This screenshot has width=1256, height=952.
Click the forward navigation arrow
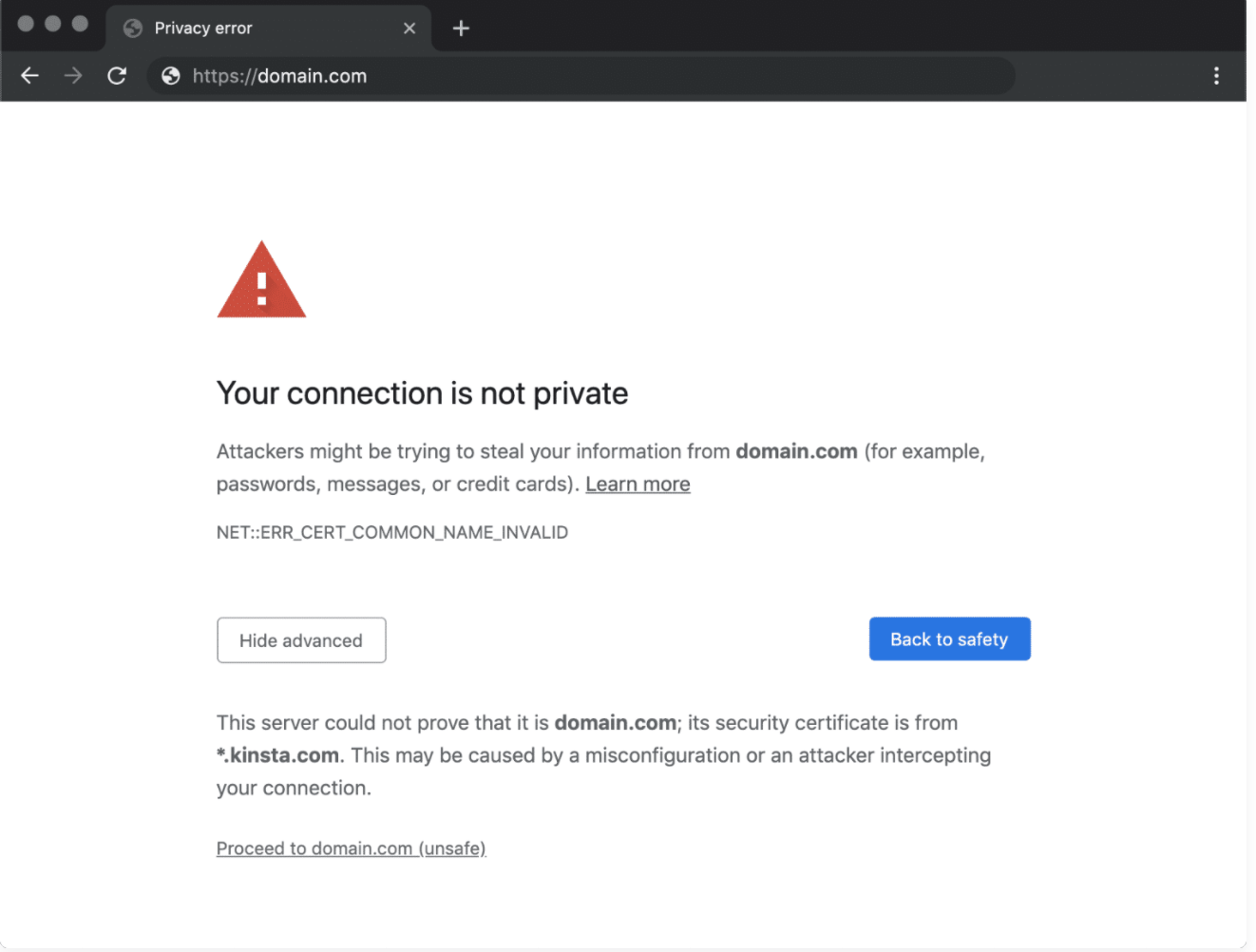click(73, 76)
